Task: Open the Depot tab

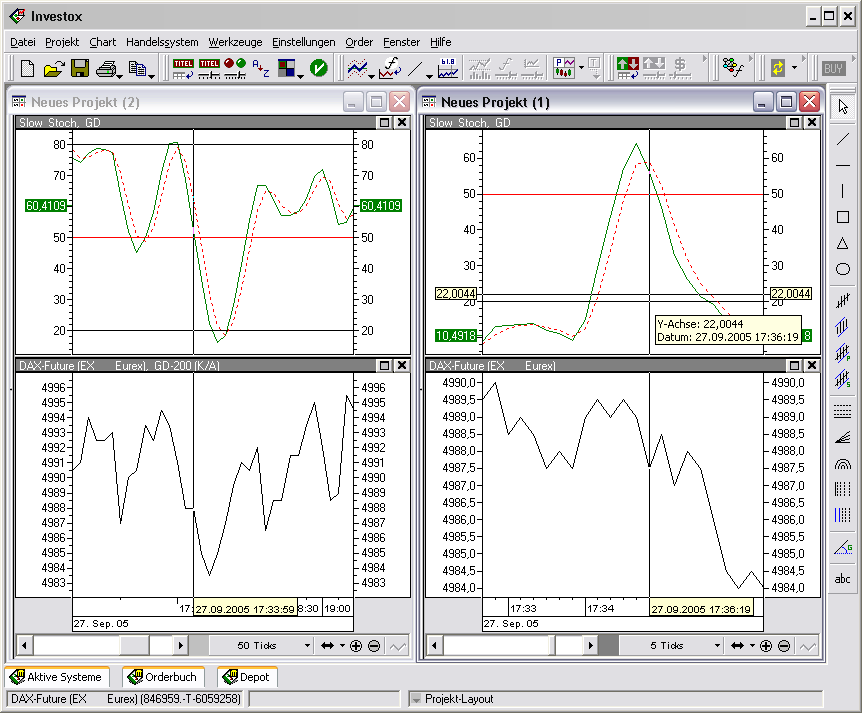Action: [x=249, y=677]
